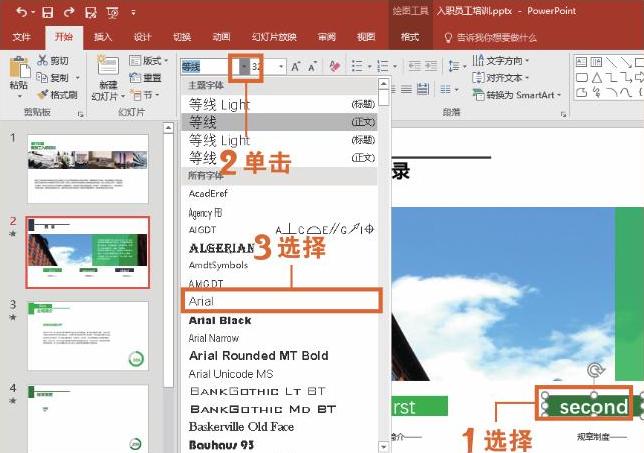Screen dimensions: 644x453
Task: Switch to the 视图 ribbon tab
Action: pyautogui.click(x=366, y=37)
